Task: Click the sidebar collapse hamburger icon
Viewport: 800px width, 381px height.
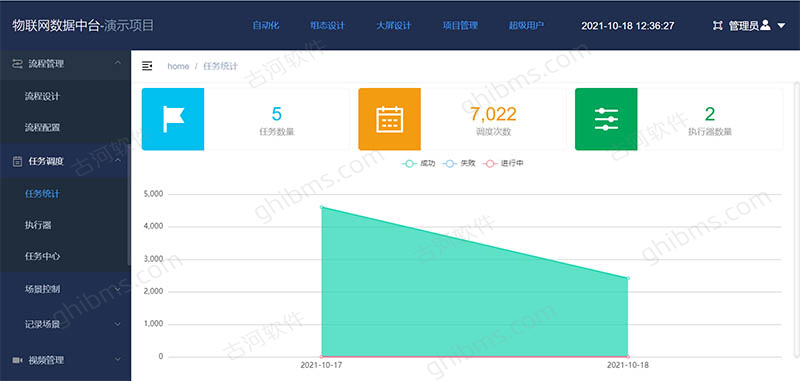Action: pyautogui.click(x=147, y=66)
